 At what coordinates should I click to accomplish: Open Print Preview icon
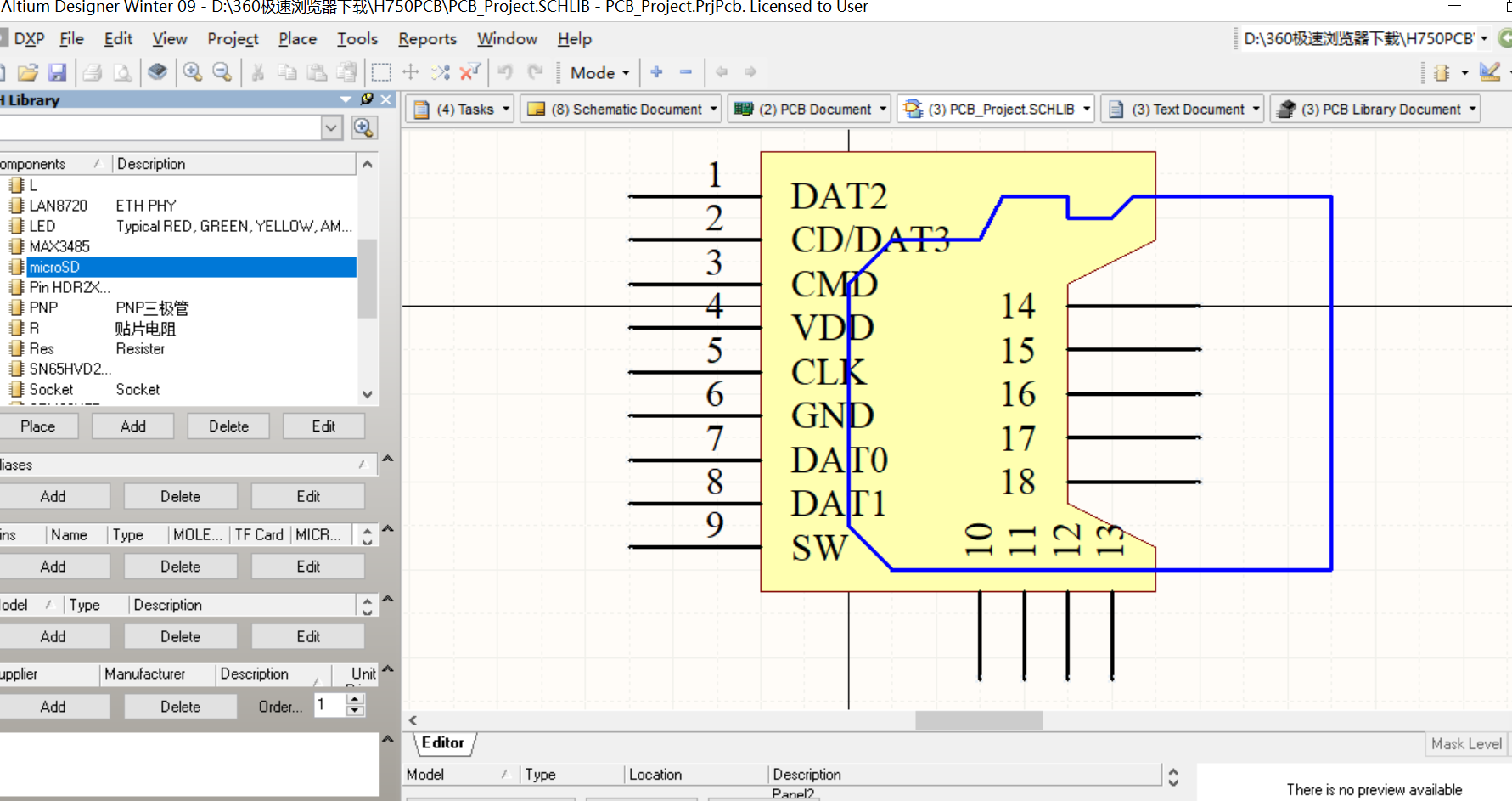coord(122,72)
